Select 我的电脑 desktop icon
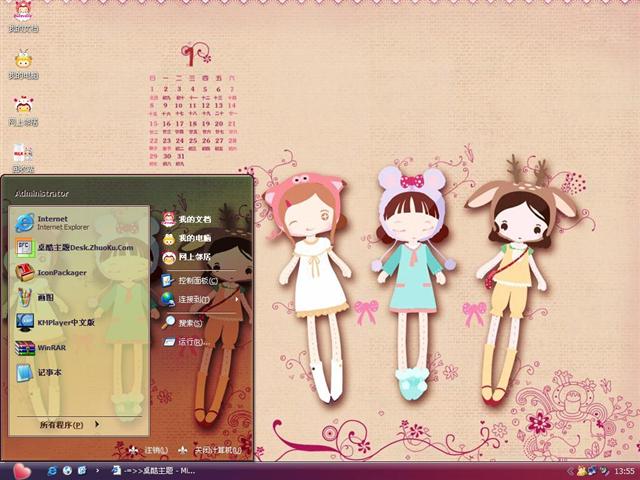 point(24,64)
